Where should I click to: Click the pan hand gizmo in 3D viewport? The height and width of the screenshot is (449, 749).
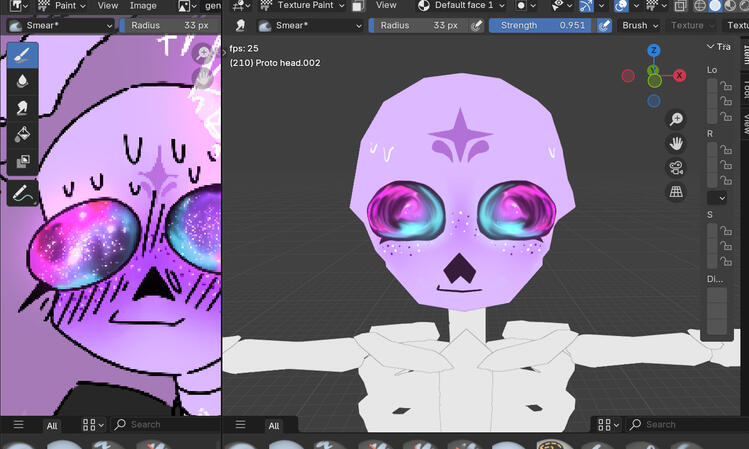click(676, 143)
